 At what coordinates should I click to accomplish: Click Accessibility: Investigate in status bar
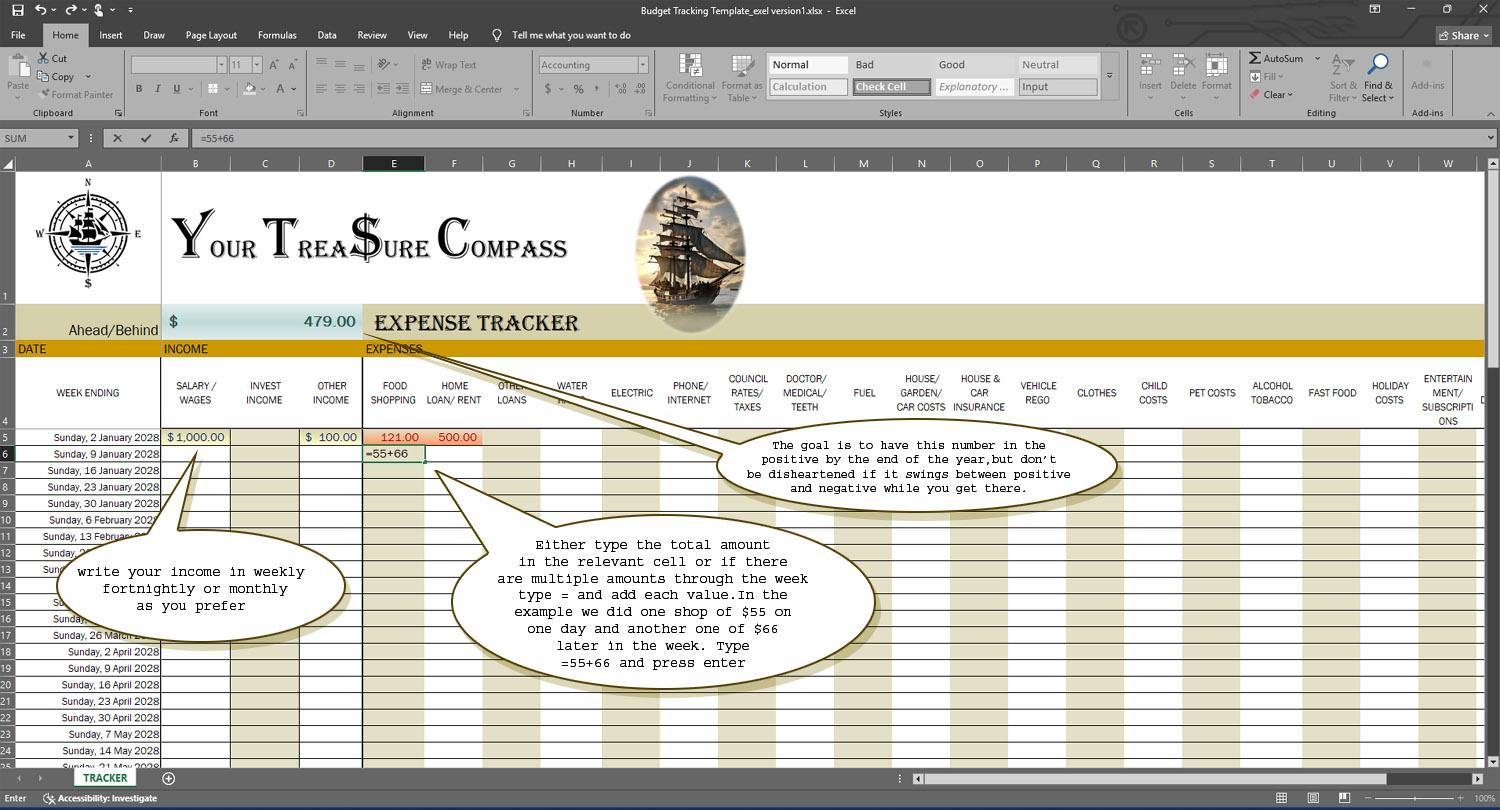pyautogui.click(x=100, y=798)
